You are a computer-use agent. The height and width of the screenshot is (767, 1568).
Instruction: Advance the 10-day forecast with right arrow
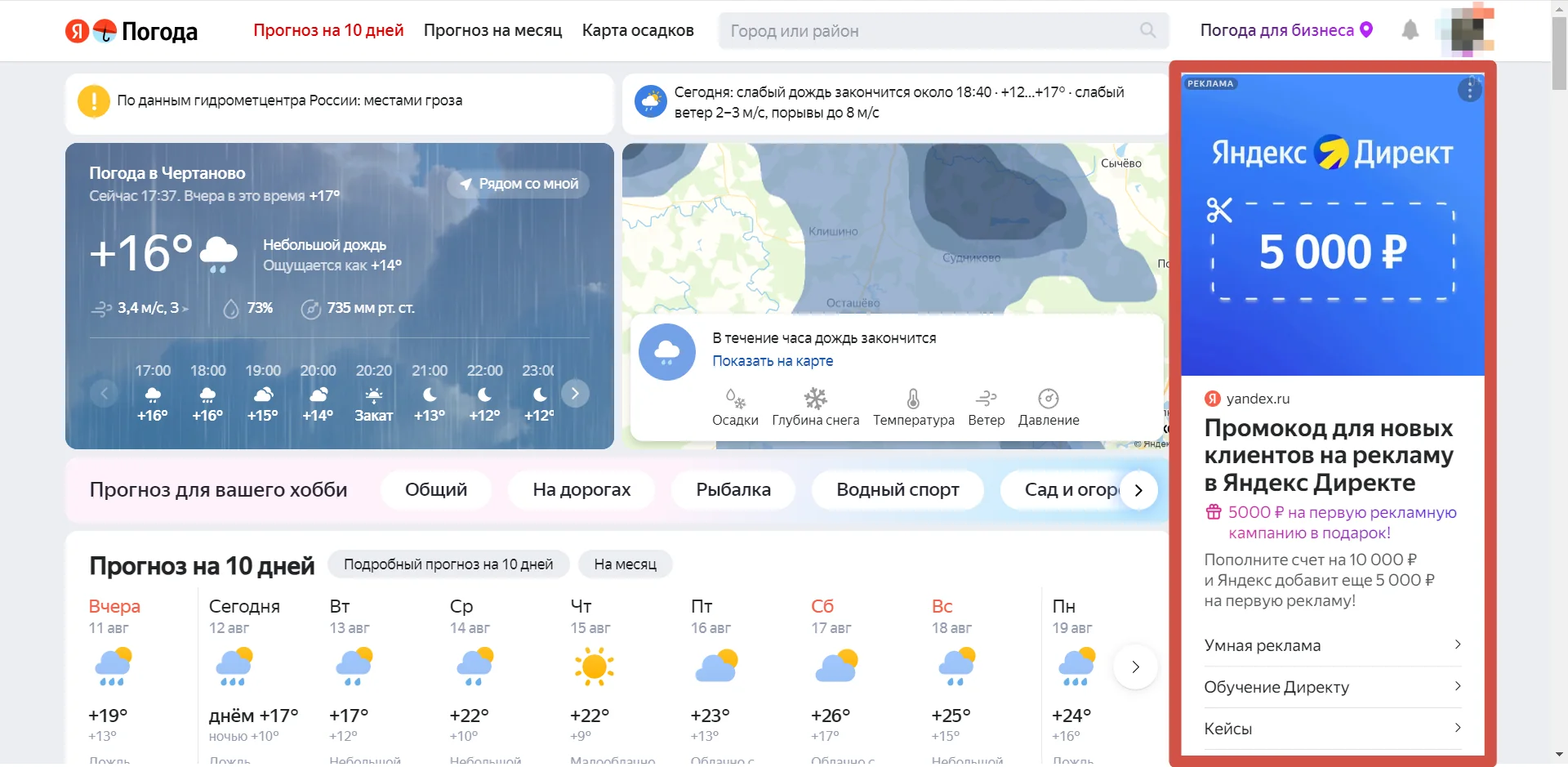click(x=1135, y=667)
